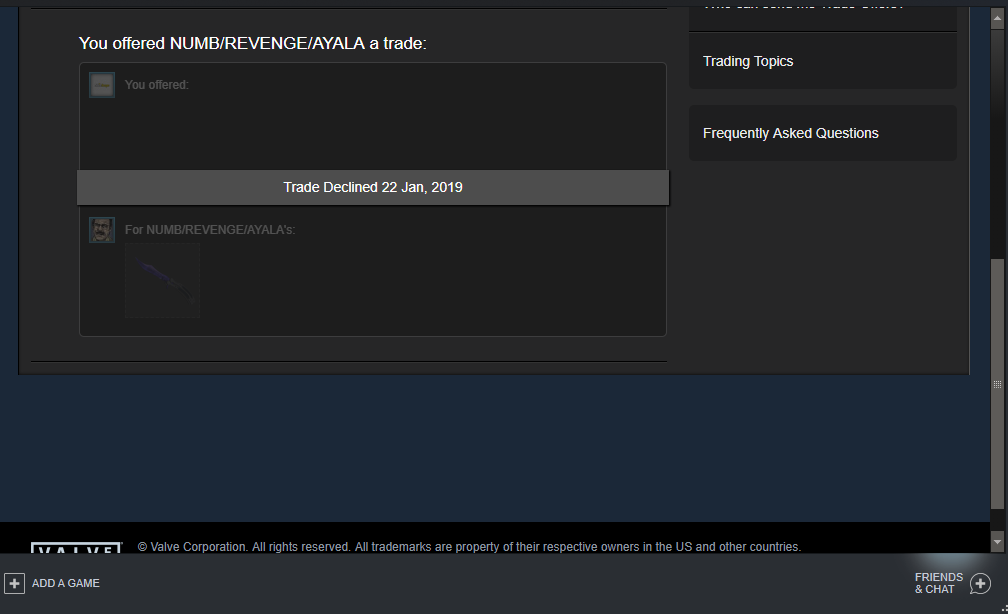The image size is (1008, 614).
Task: Inspect the purple knife item thumbnail
Action: click(x=162, y=280)
